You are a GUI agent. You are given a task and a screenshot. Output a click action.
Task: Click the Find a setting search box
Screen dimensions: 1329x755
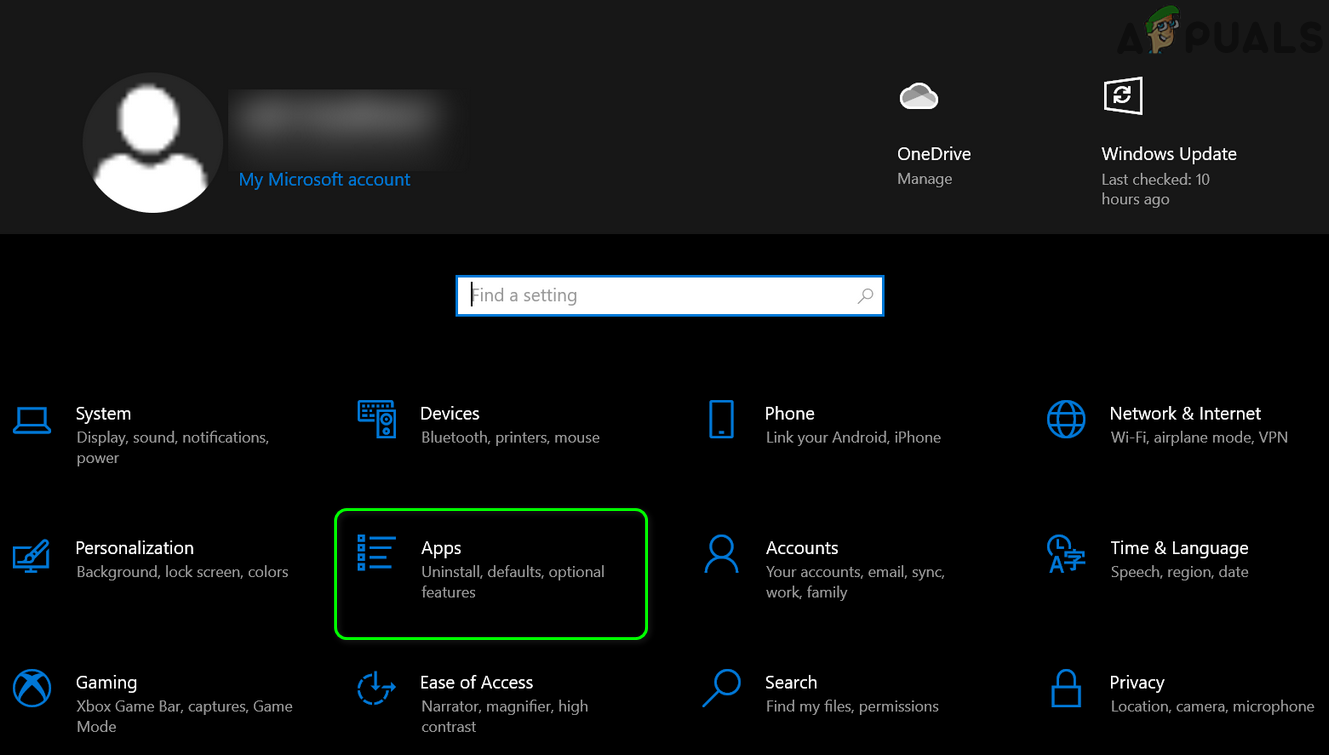pos(660,296)
